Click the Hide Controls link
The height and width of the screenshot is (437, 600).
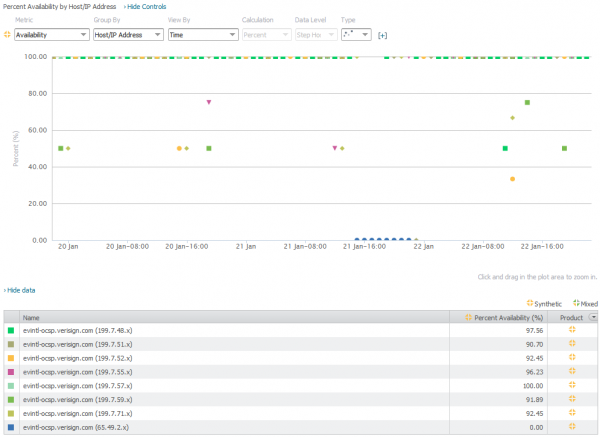147,7
